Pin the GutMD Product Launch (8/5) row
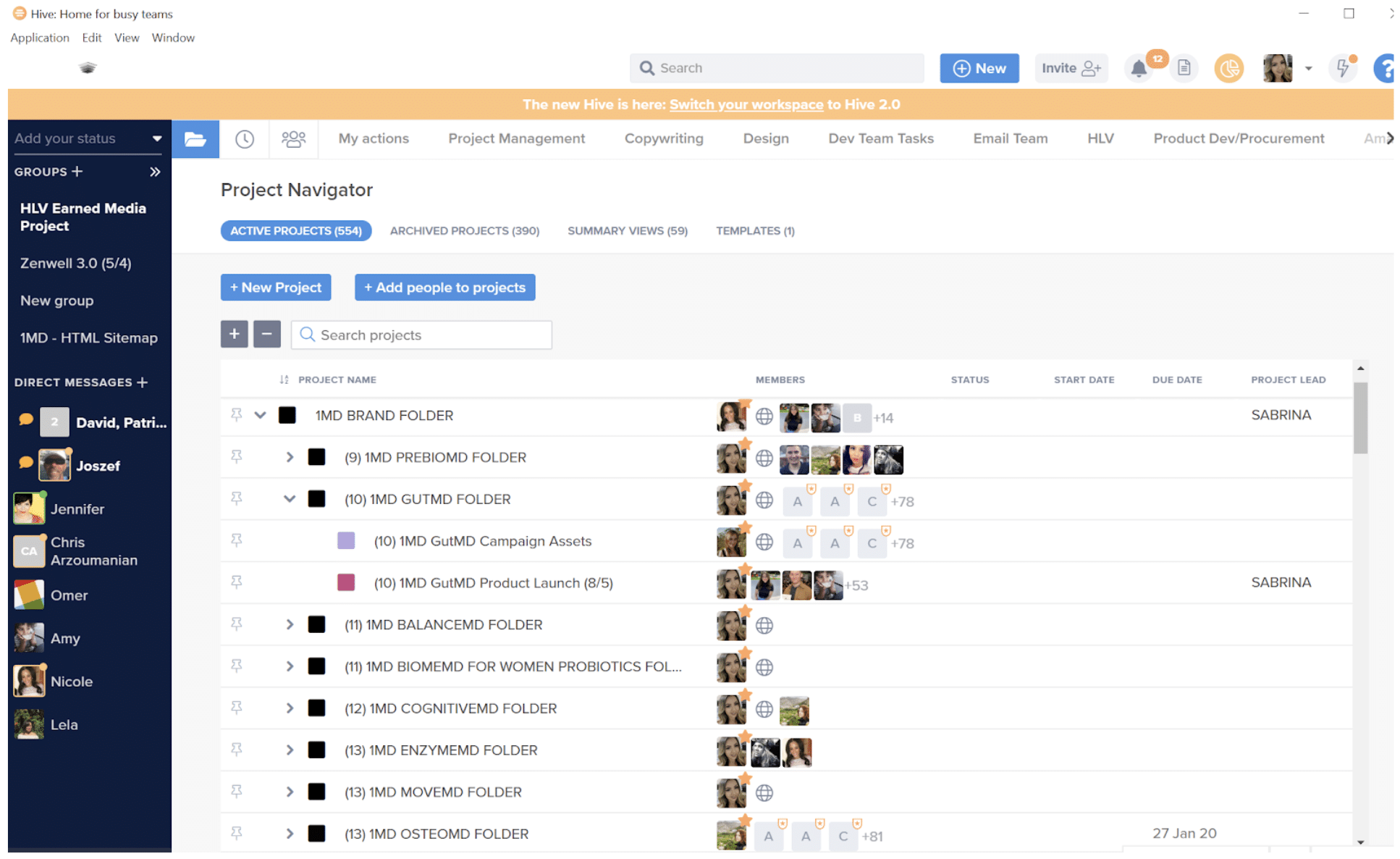1400x859 pixels. (x=236, y=583)
